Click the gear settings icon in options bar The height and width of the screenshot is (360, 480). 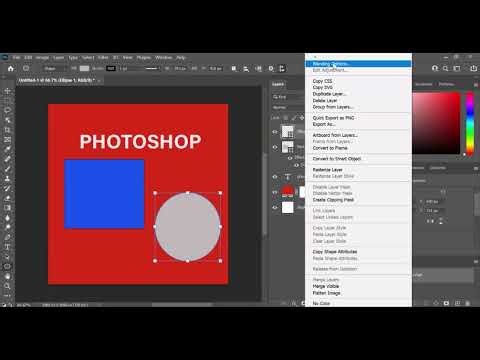271,68
